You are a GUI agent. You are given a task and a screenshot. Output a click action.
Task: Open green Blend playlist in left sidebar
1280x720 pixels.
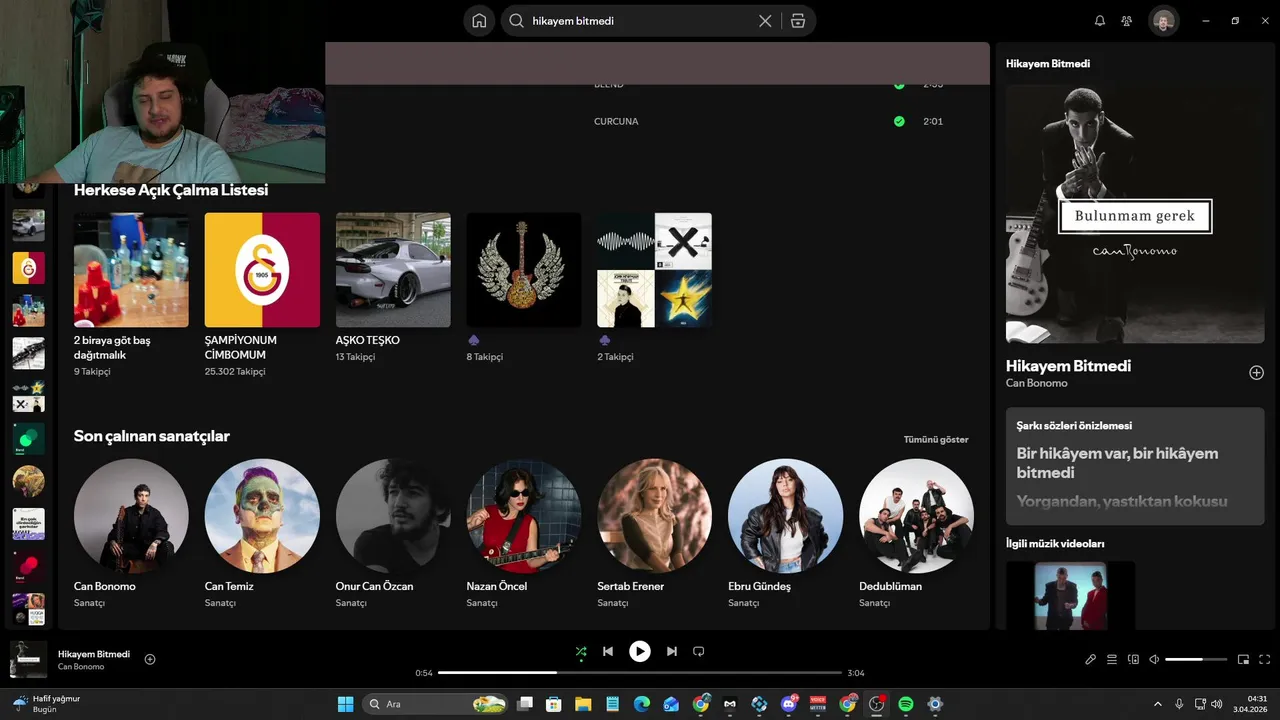point(28,439)
